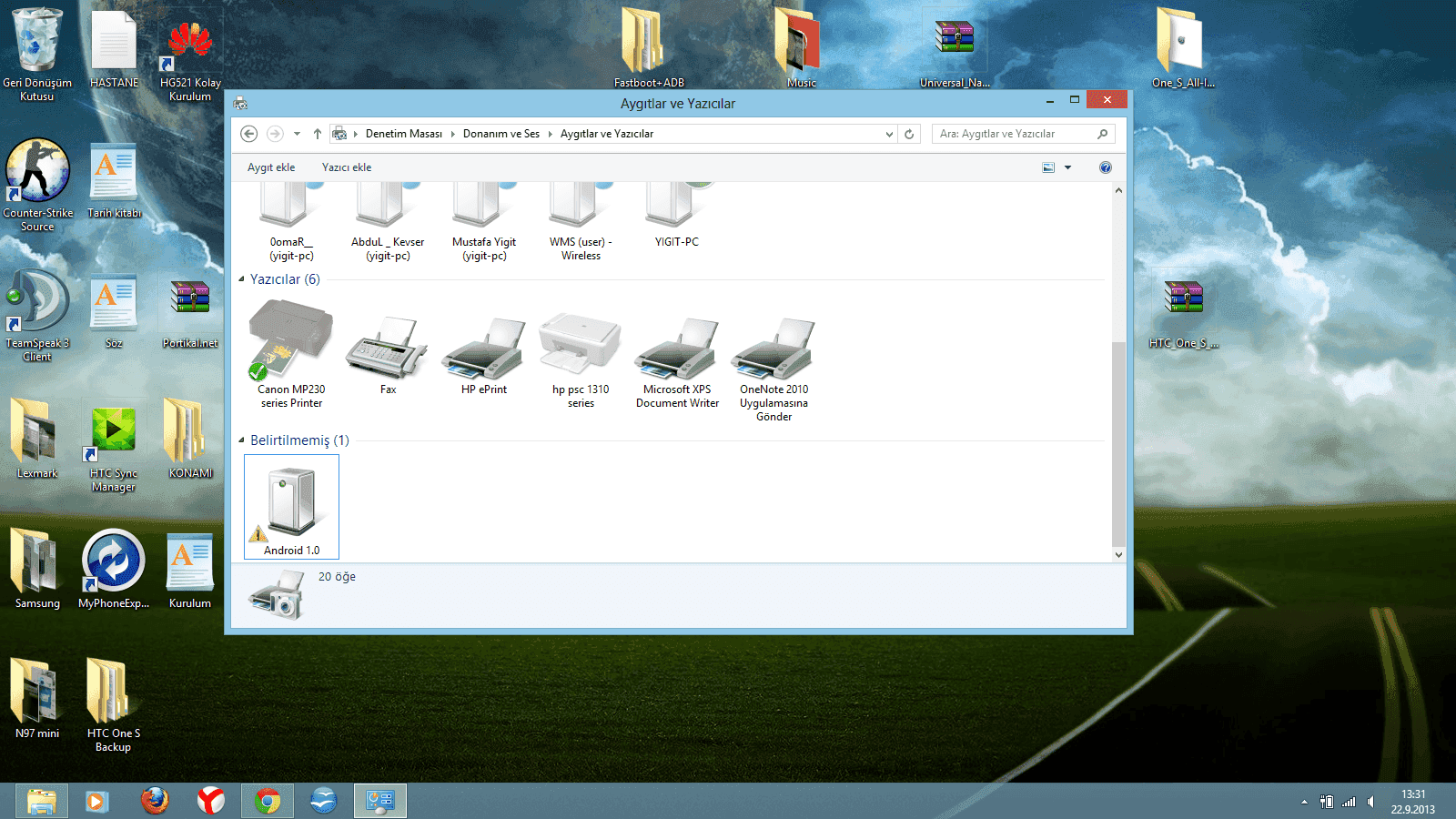Select the Tarih kitabı document

click(114, 181)
